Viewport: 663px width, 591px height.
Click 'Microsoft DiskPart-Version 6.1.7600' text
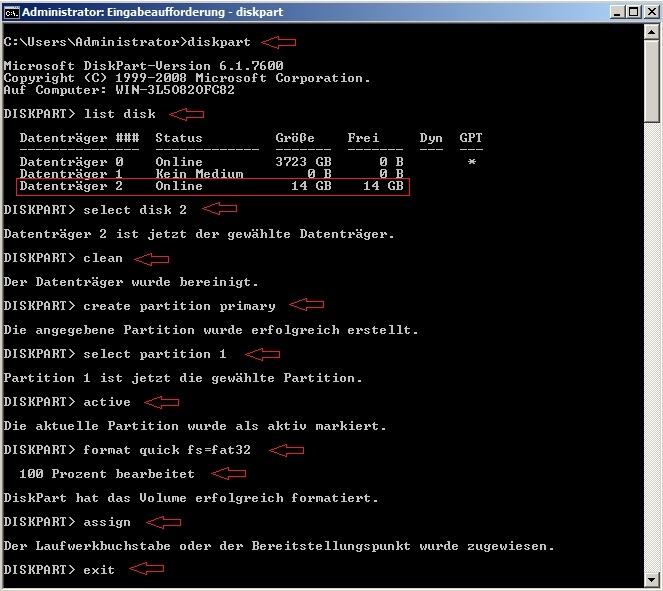143,66
